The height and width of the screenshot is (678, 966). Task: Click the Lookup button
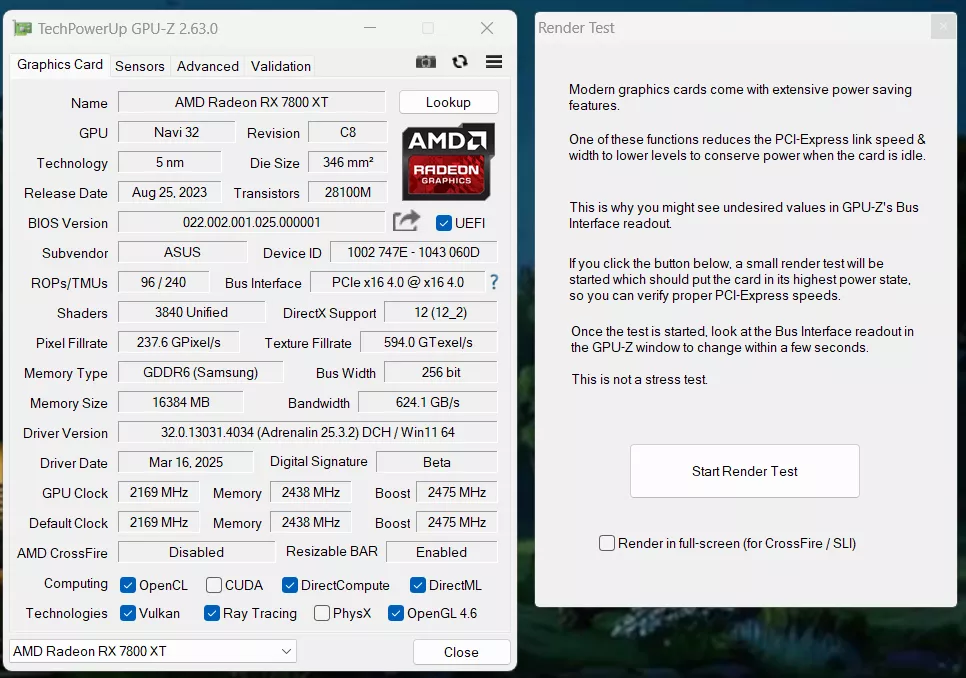448,102
